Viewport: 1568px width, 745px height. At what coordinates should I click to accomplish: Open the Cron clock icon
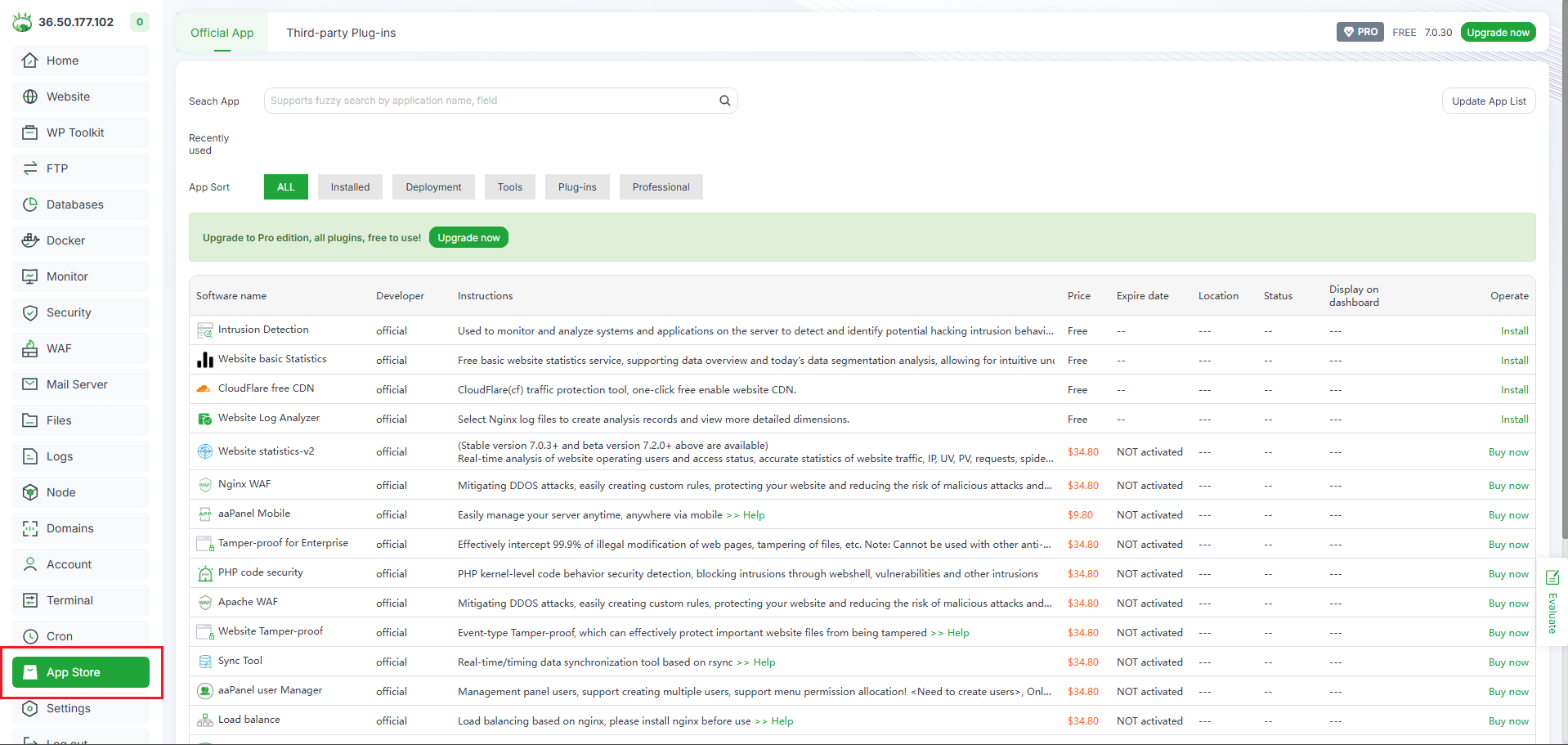coord(30,636)
